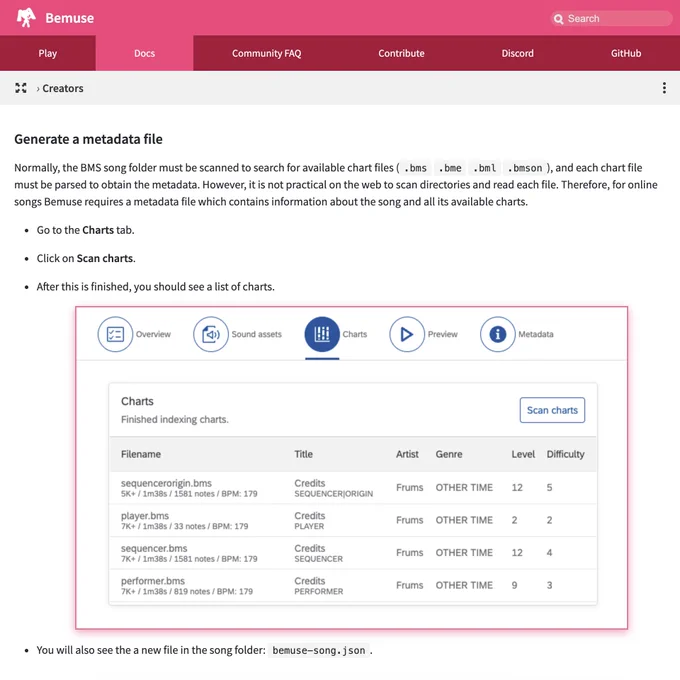680x680 pixels.
Task: Click Frums artist in sequencer.bms row
Action: (x=409, y=552)
